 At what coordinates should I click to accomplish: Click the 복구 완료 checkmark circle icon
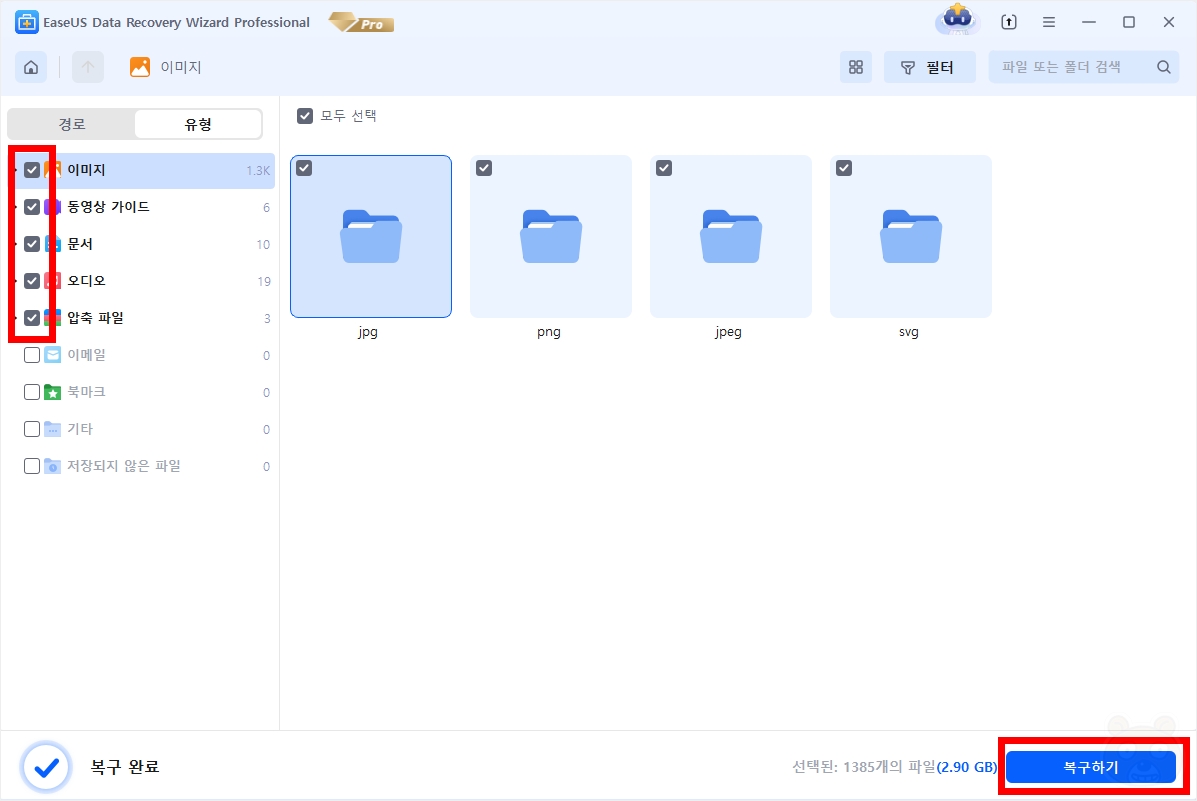tap(47, 767)
